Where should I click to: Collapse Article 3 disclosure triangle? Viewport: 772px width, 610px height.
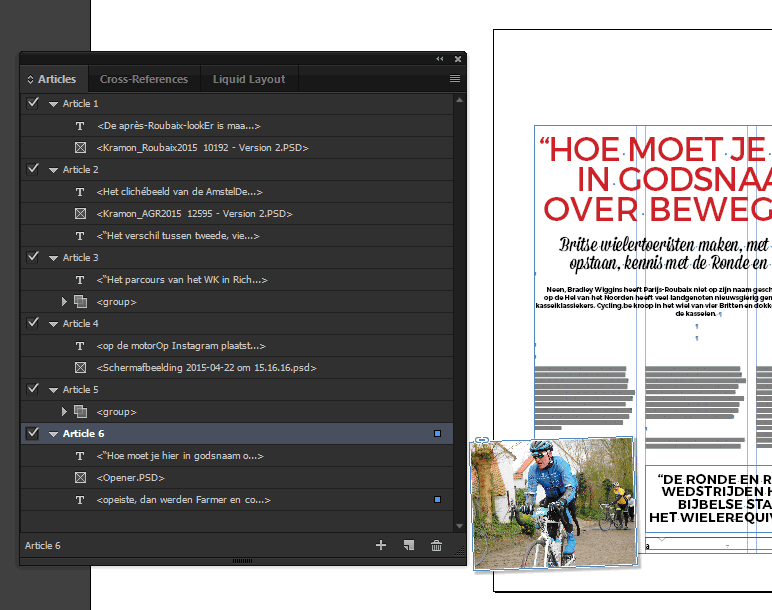[54, 258]
